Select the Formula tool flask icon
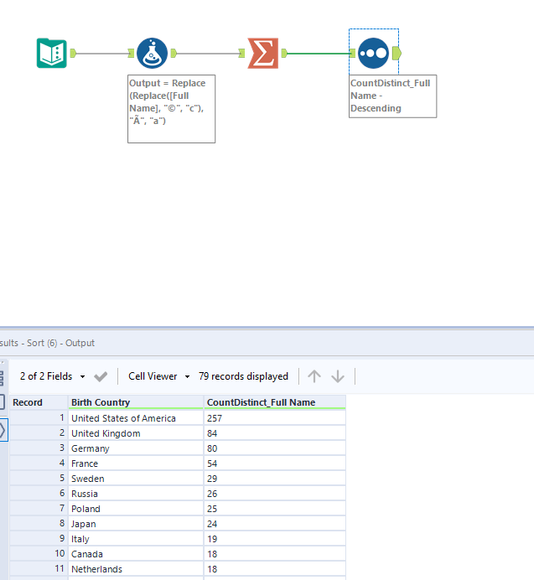 click(152, 53)
